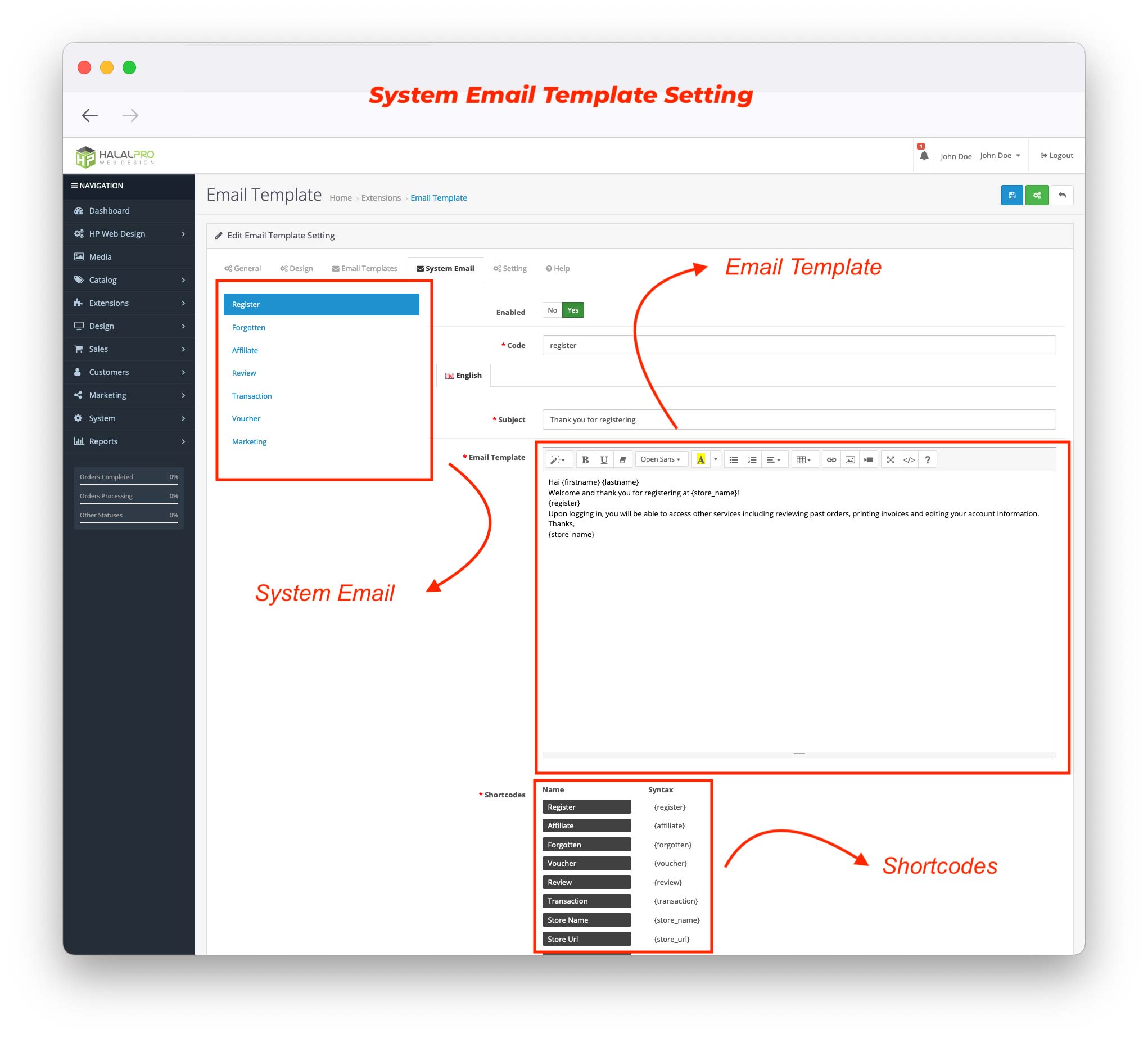Click the Subject input field

click(799, 420)
